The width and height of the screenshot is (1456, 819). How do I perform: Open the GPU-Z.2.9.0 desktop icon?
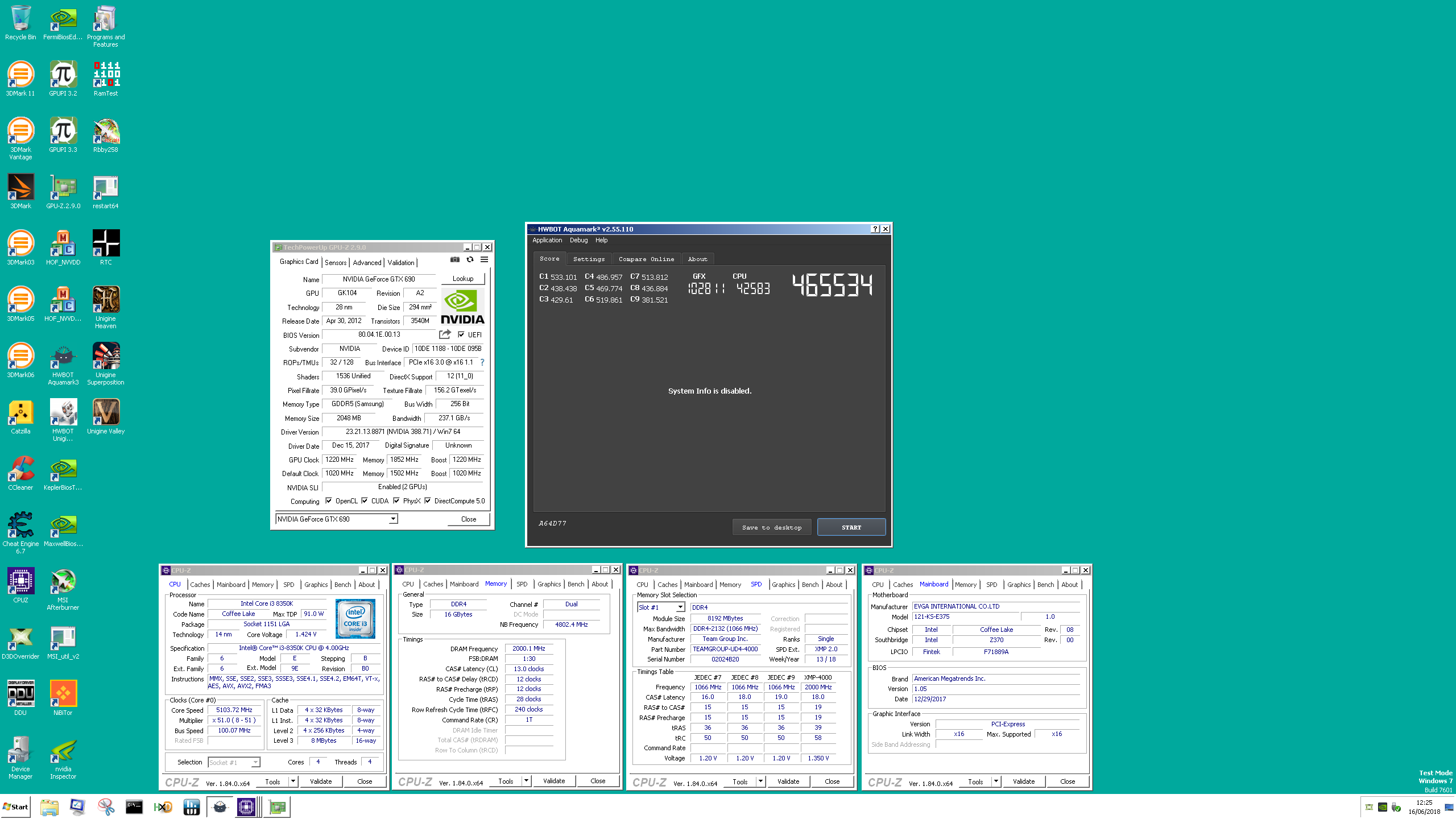pyautogui.click(x=63, y=192)
